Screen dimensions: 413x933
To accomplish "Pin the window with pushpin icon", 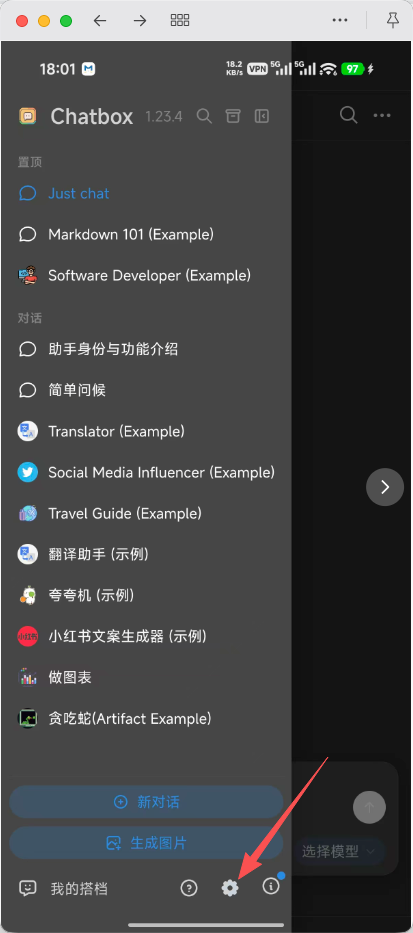I will tap(392, 20).
